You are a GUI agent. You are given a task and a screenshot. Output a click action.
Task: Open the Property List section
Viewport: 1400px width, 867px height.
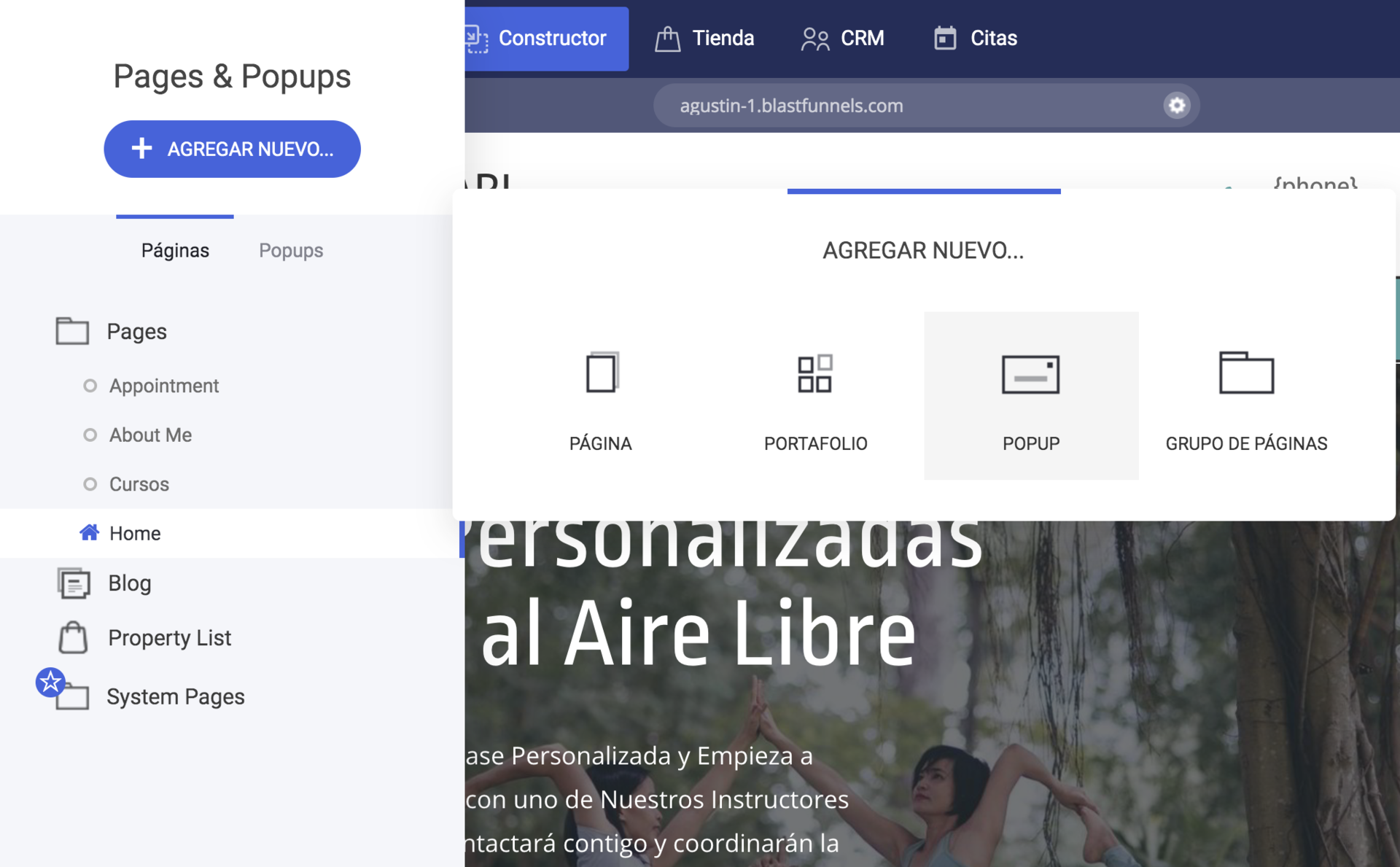click(x=168, y=637)
